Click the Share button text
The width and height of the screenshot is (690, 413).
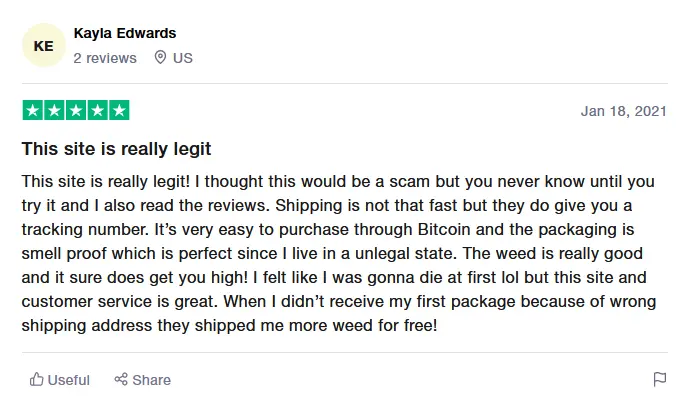151,380
